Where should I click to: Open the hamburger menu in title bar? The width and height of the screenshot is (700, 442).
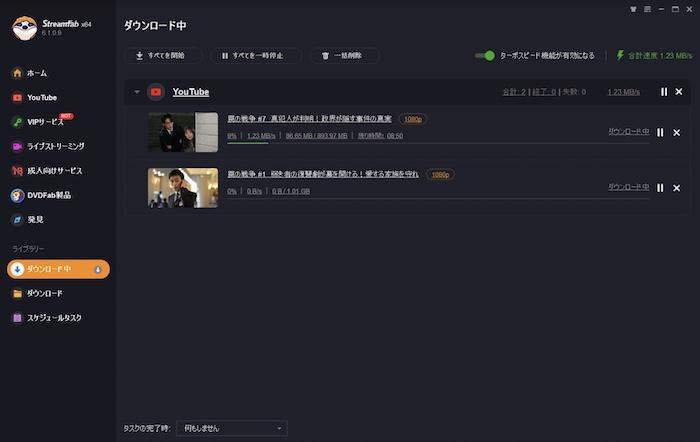647,9
